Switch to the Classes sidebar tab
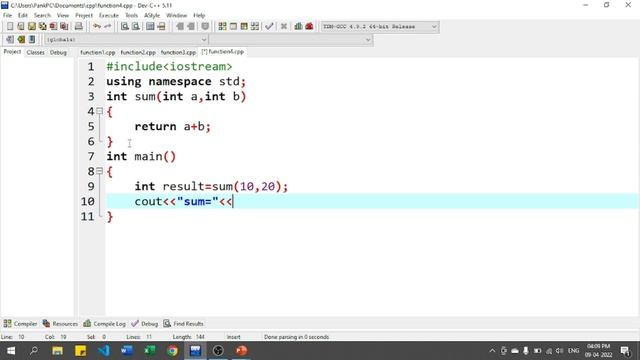Screen dimensions: 640x360 pos(36,52)
